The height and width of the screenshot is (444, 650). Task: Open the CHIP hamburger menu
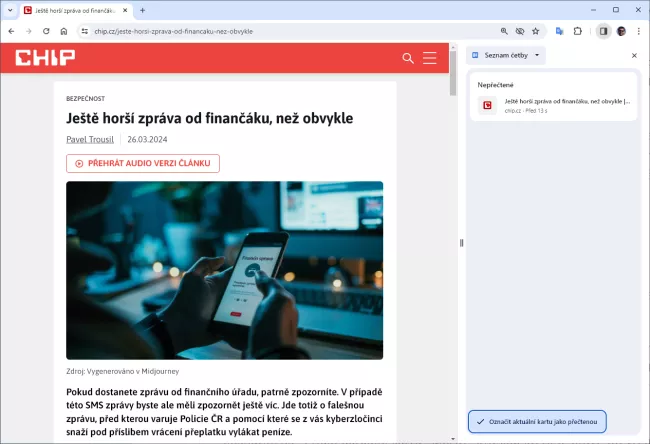coord(430,58)
